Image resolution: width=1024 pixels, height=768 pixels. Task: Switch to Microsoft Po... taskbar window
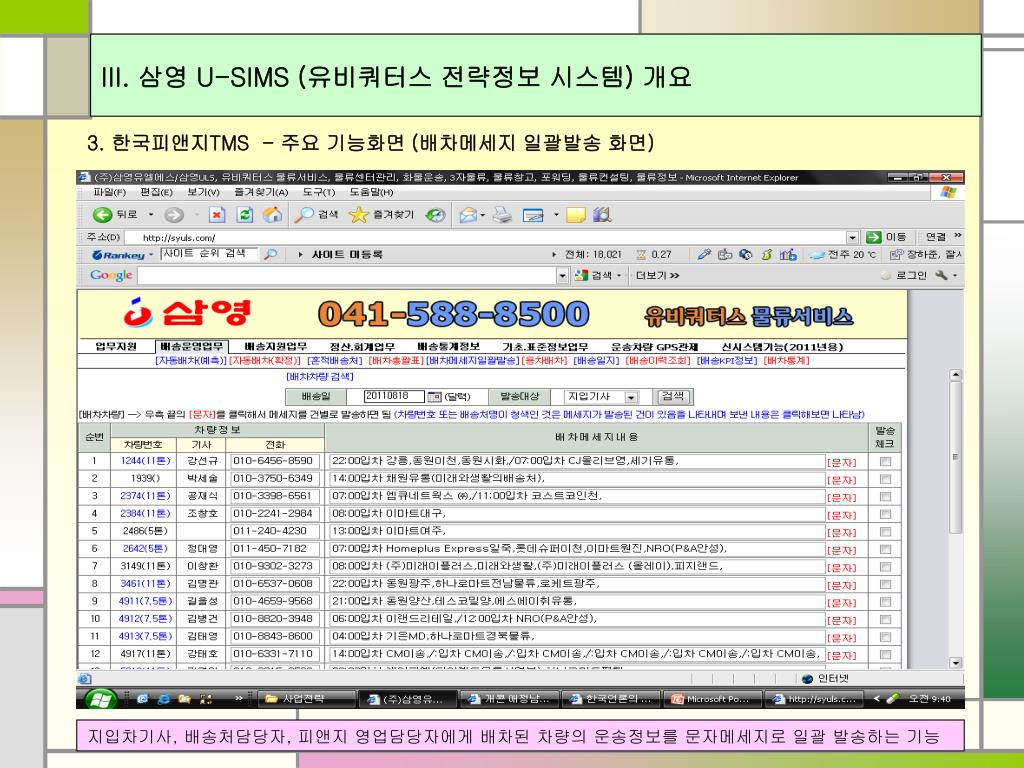pyautogui.click(x=713, y=699)
